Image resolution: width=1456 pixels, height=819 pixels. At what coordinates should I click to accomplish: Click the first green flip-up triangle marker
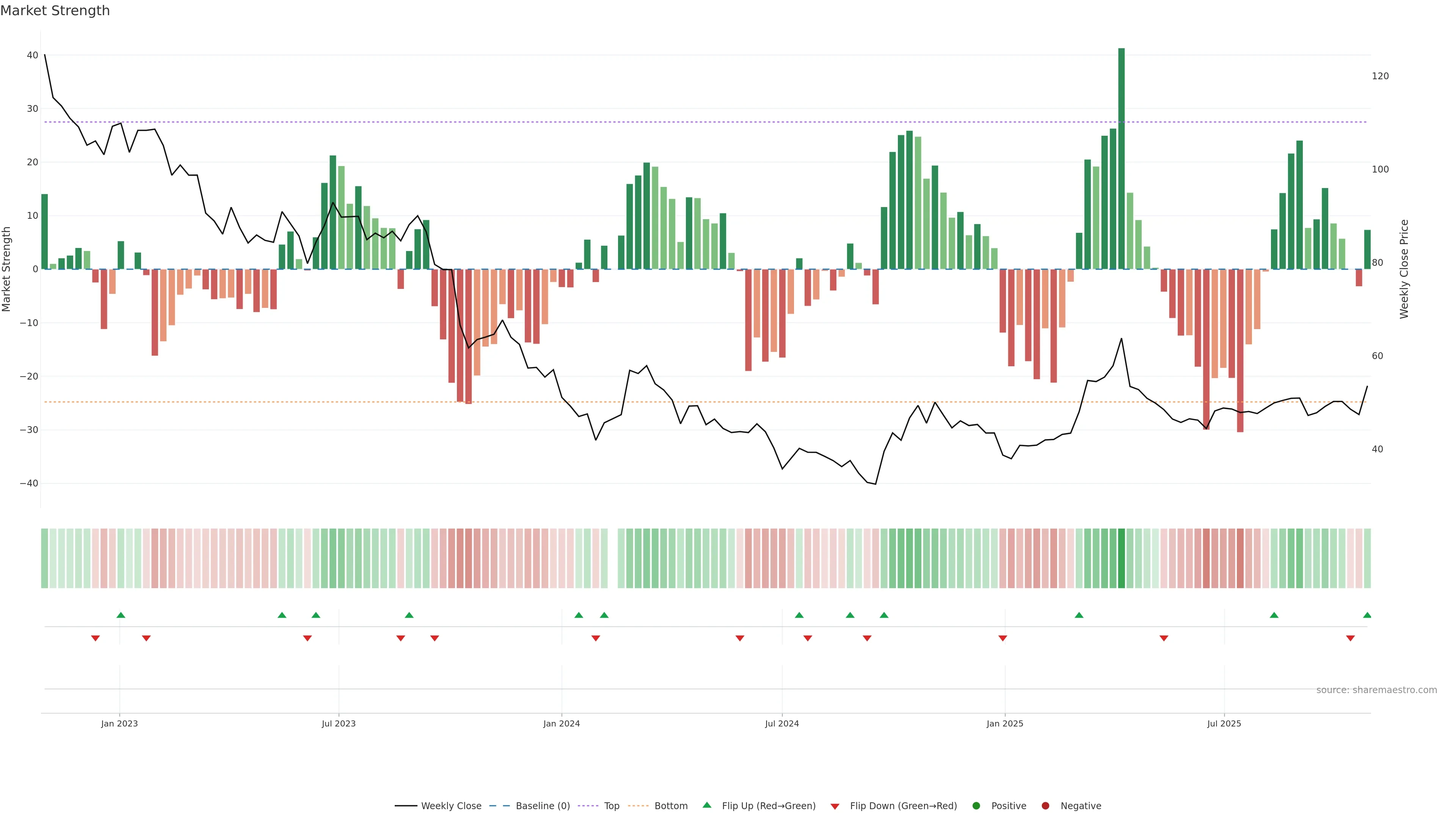pos(121,615)
